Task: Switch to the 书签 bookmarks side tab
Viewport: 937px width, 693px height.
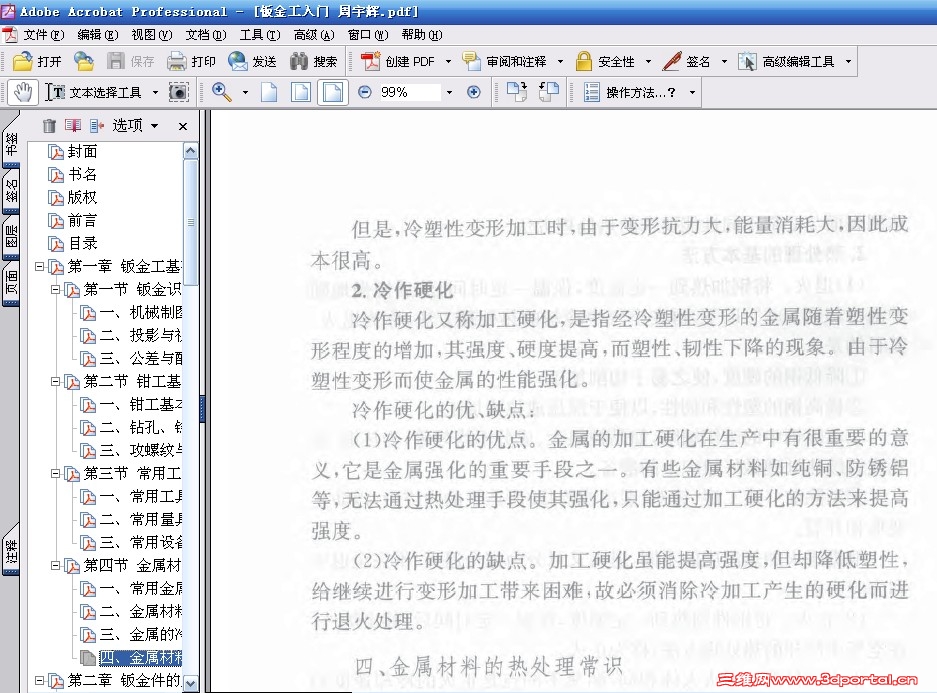Action: (x=11, y=144)
